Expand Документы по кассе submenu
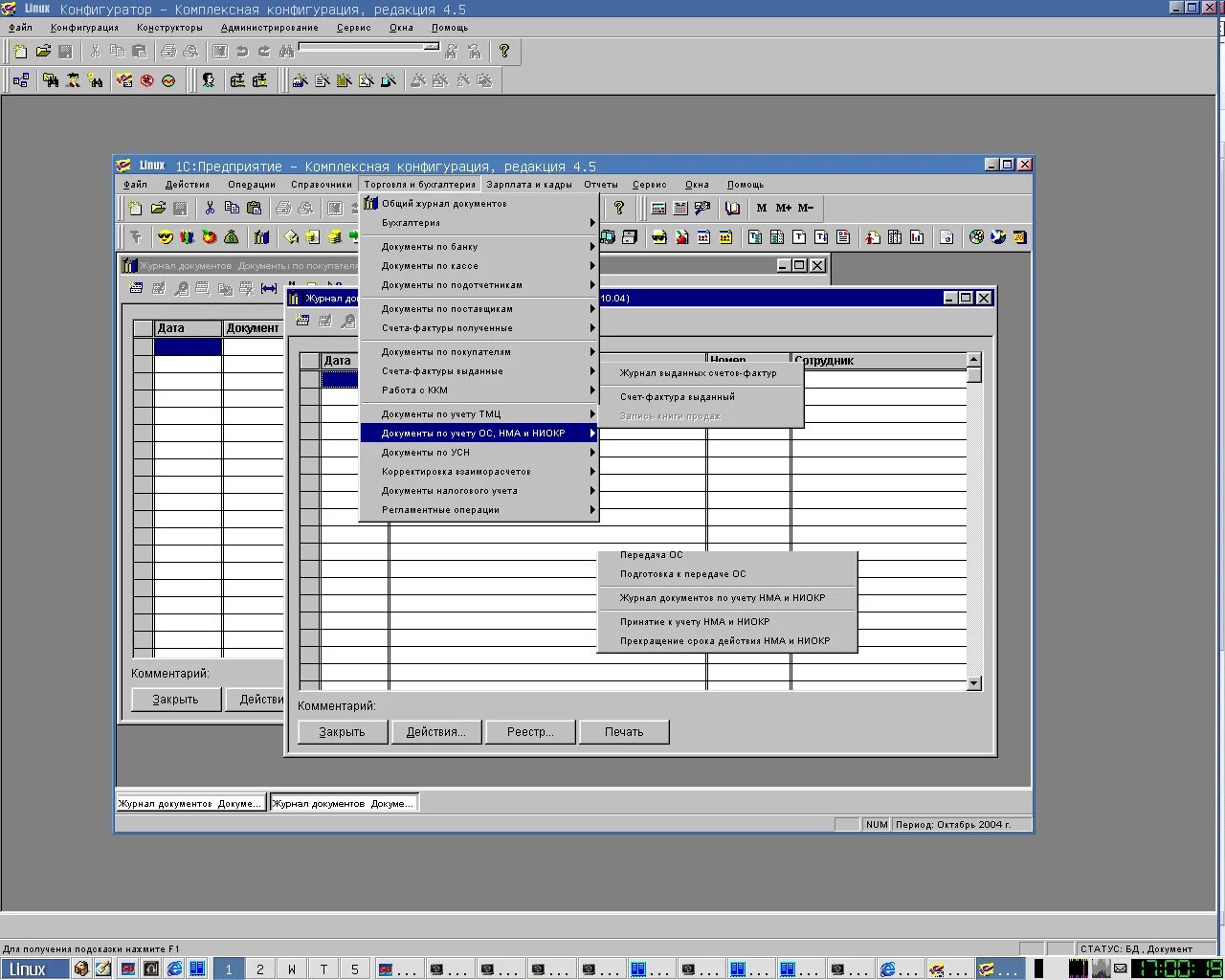 [479, 266]
